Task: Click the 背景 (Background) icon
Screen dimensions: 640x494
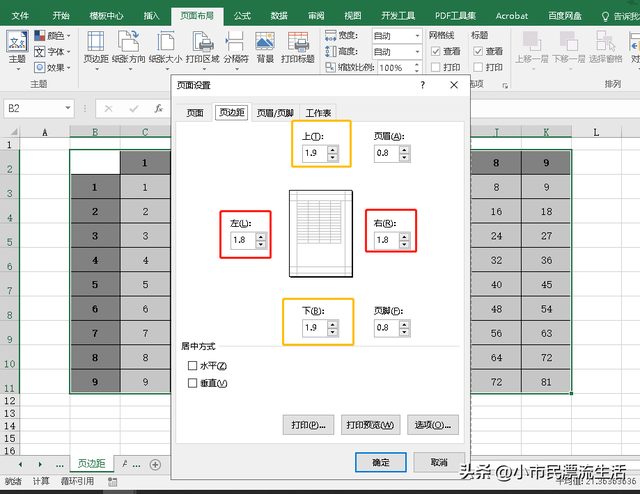Action: coord(265,47)
